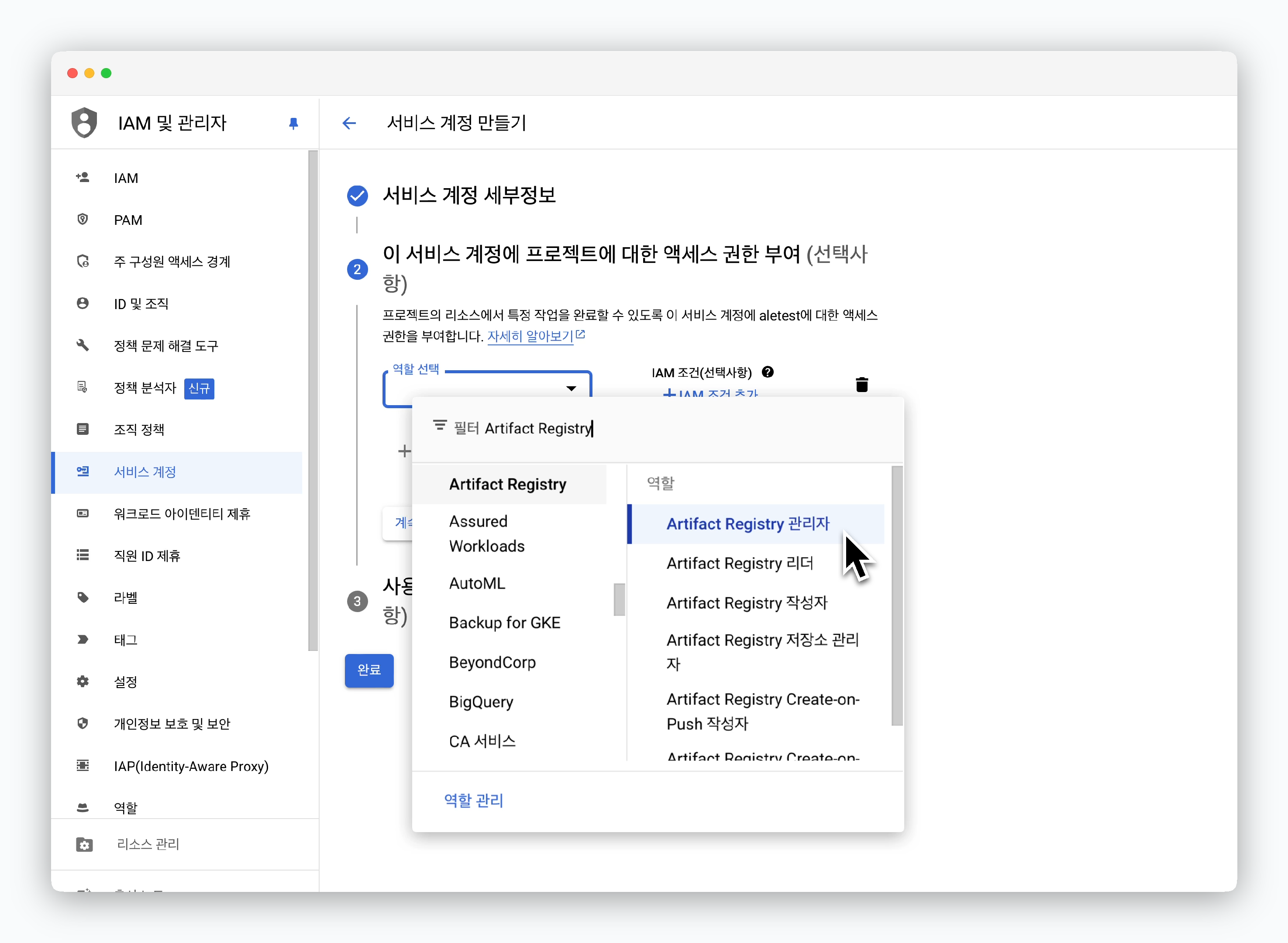The image size is (1288, 943).
Task: Click the blue checkmark step icon for 서비스 계정 세부정보
Action: pos(358,196)
